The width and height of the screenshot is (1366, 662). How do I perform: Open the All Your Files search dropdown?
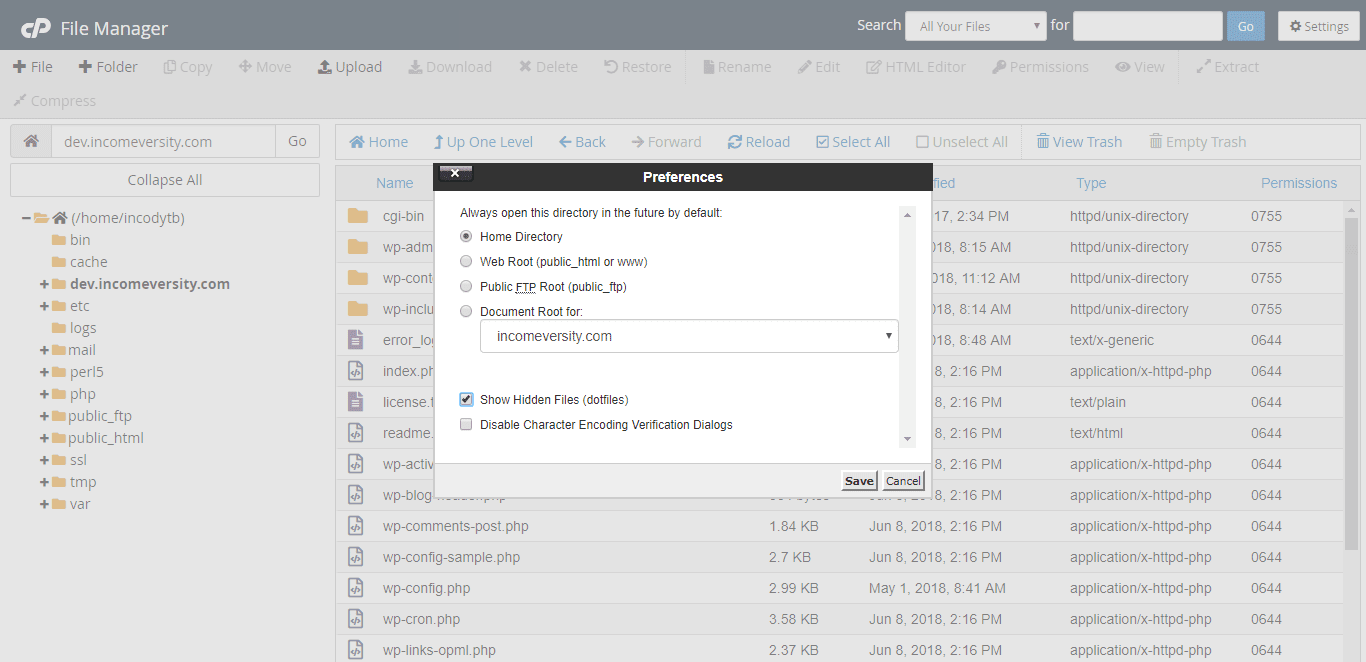(x=975, y=26)
